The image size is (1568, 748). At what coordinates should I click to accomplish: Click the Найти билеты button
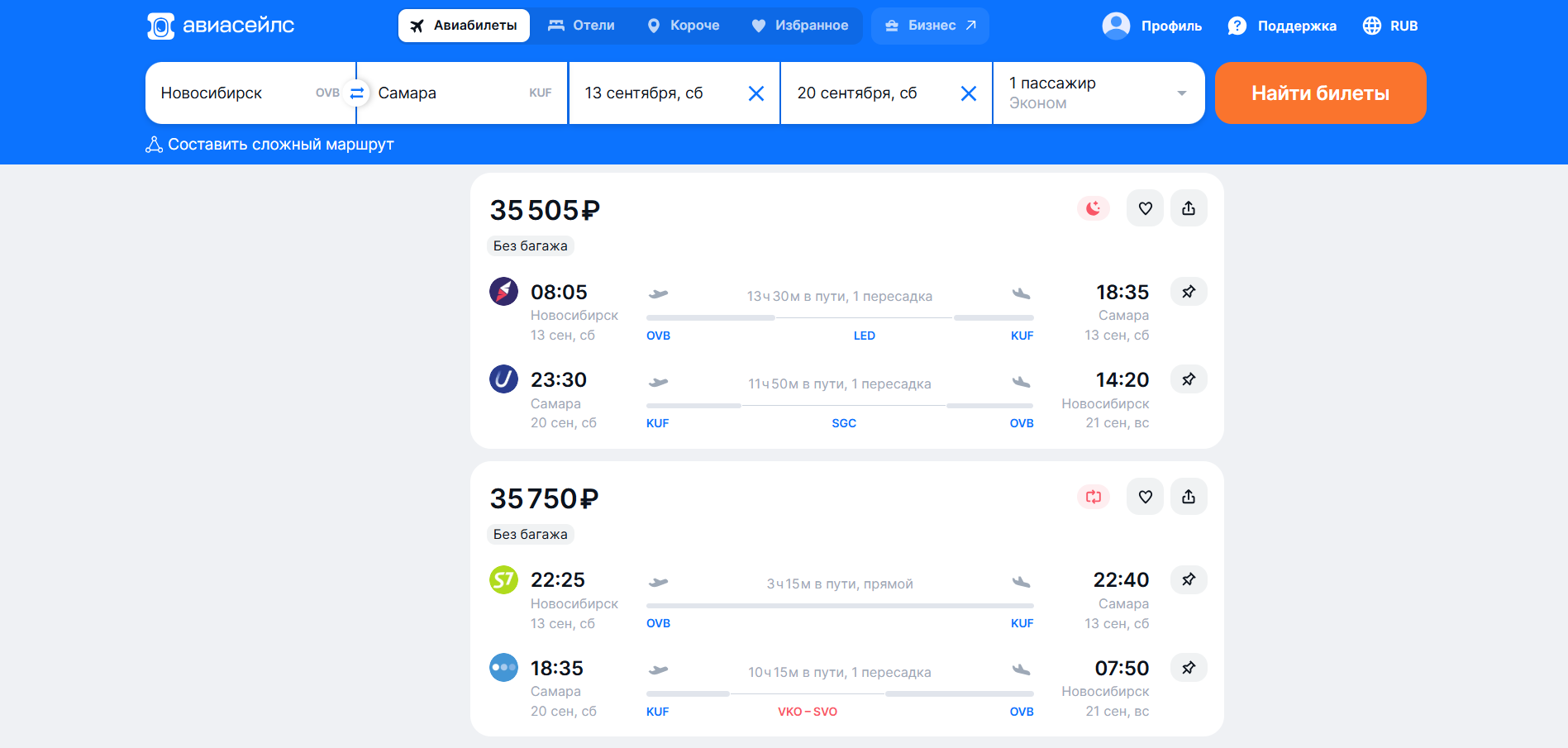click(x=1320, y=93)
